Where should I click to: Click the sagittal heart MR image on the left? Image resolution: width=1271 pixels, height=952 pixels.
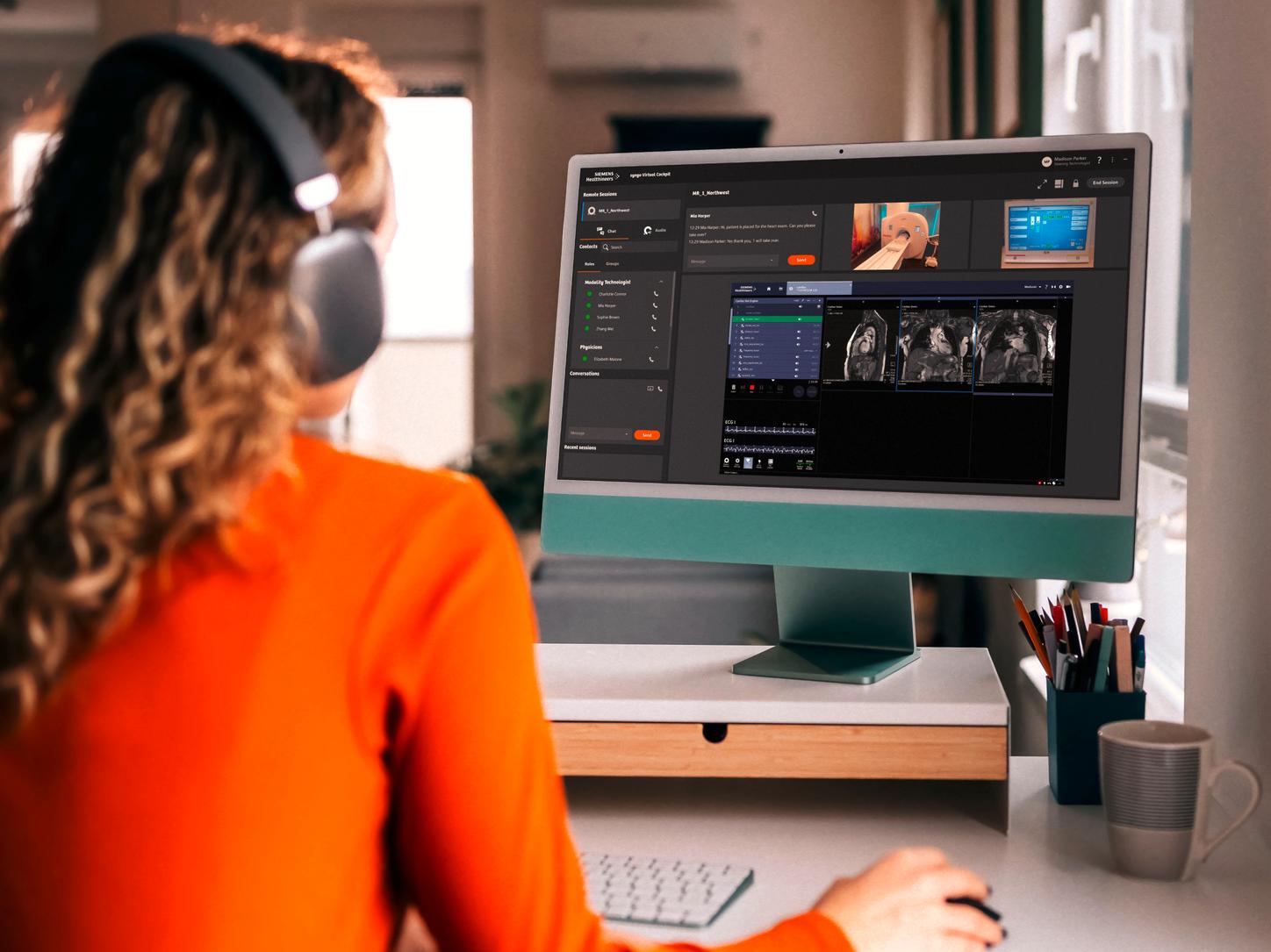pyautogui.click(x=859, y=345)
